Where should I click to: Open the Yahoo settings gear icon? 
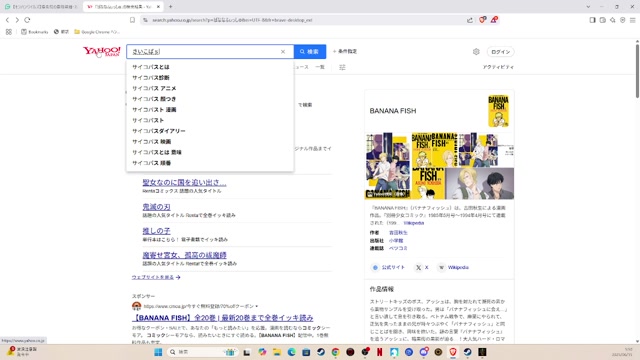pos(476,51)
